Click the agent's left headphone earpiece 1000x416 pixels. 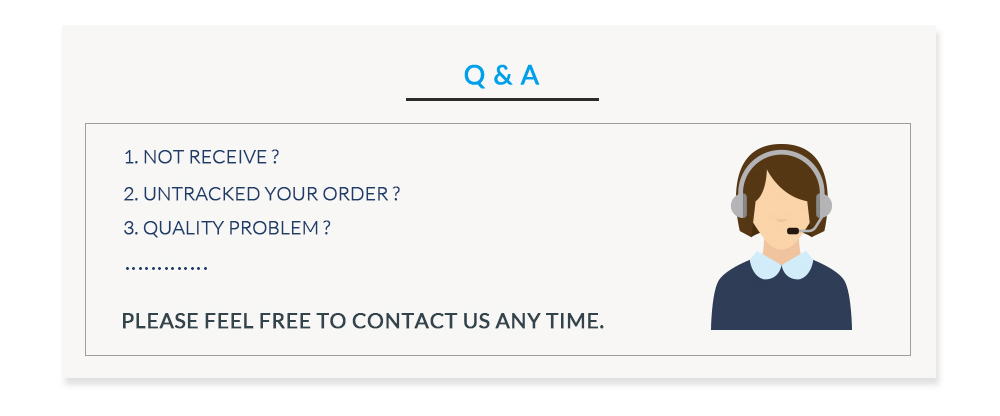(739, 205)
